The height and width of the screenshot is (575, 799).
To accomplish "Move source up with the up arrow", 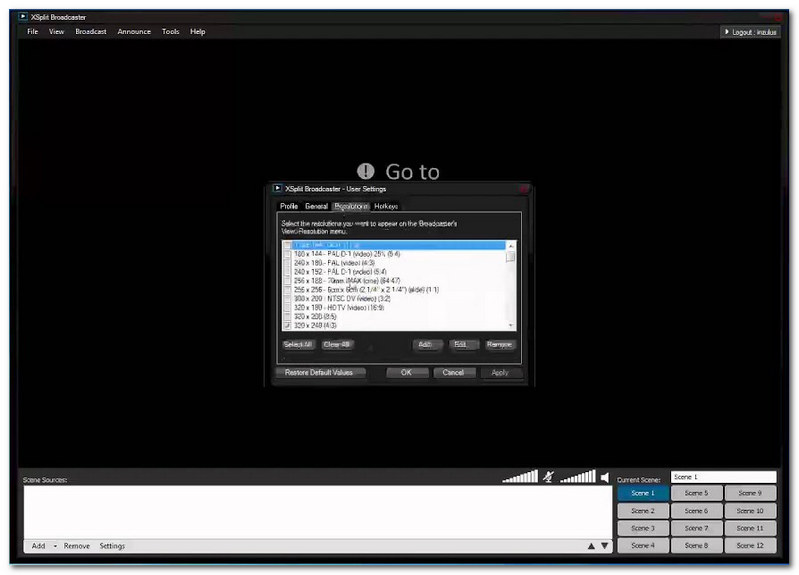I will 591,546.
